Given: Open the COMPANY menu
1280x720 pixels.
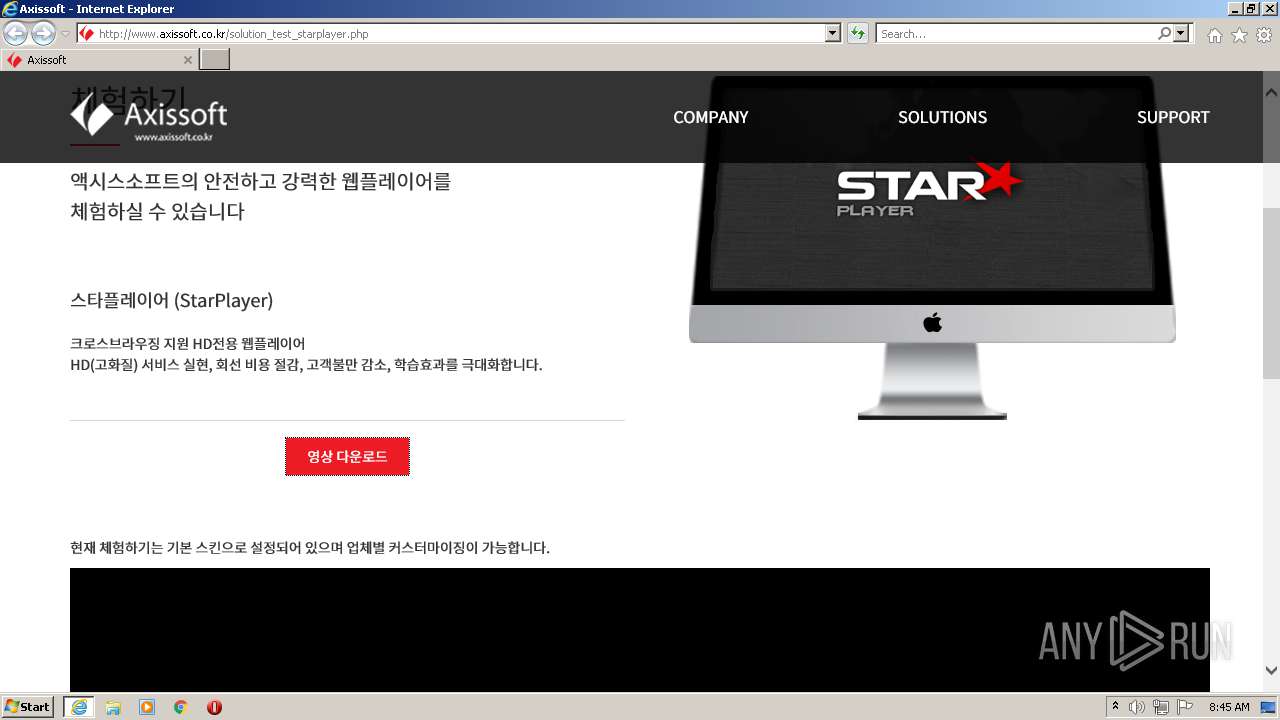Looking at the screenshot, I should (x=710, y=117).
